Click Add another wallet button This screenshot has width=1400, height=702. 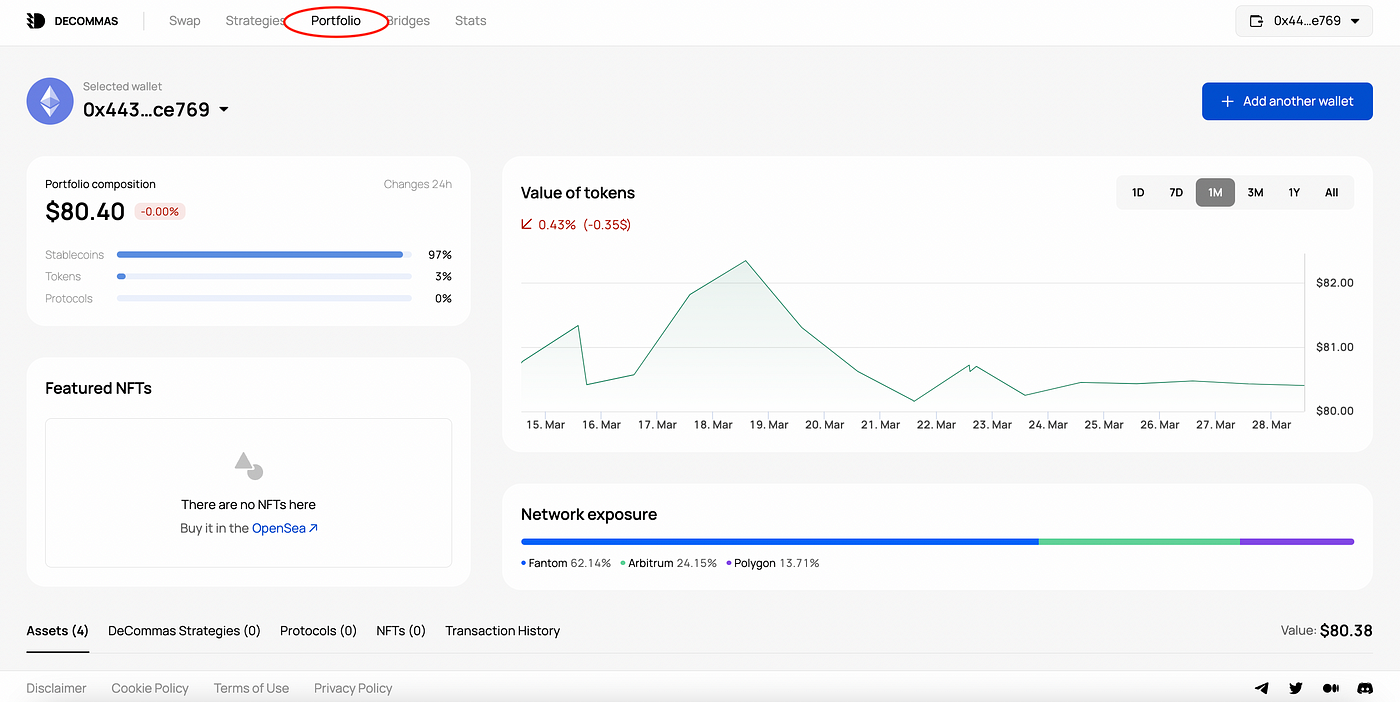click(x=1287, y=101)
